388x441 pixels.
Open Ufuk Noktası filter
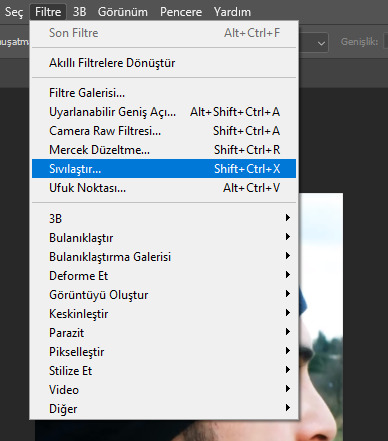(x=164, y=188)
